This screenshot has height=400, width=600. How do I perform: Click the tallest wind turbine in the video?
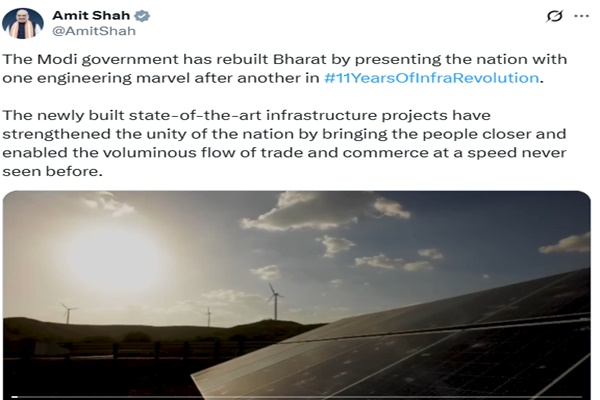[275, 301]
